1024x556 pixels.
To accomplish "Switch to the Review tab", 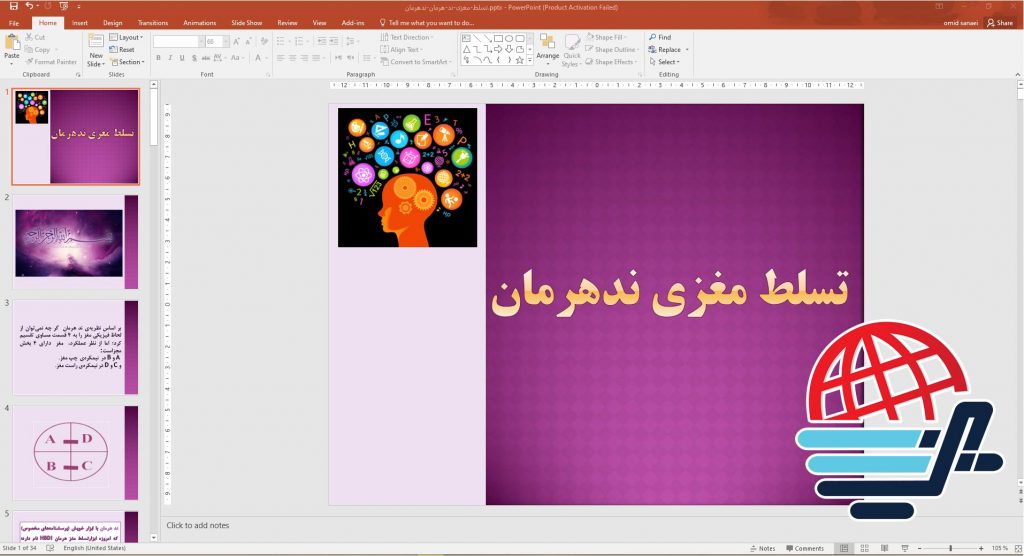I will (287, 23).
